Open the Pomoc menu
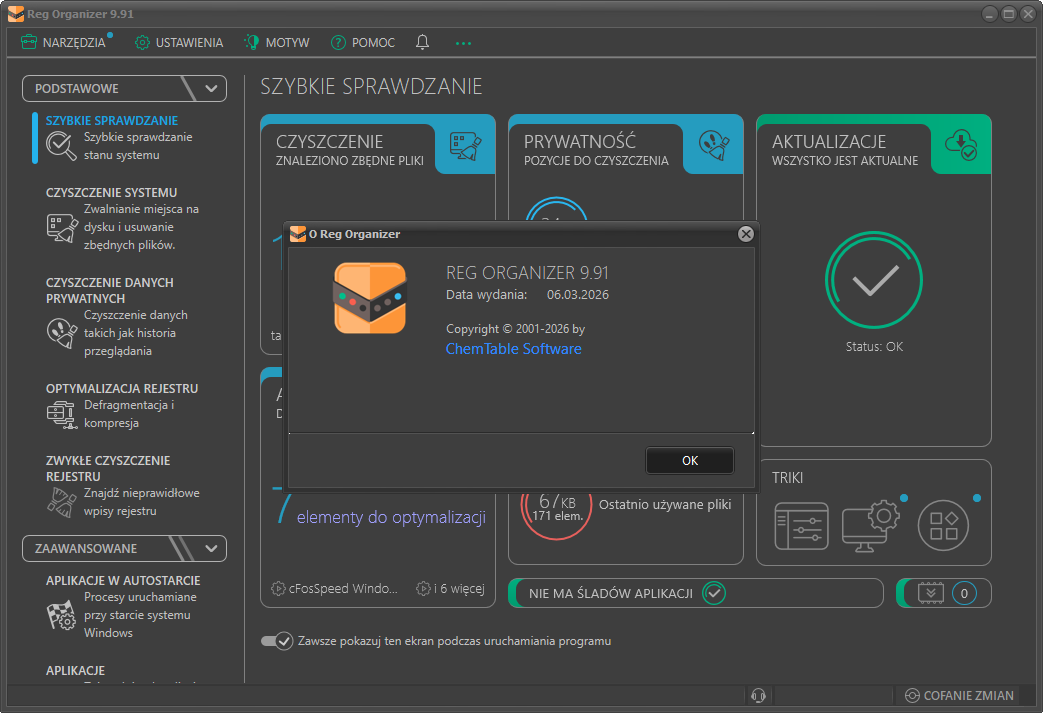The width and height of the screenshot is (1043, 713). click(x=363, y=43)
